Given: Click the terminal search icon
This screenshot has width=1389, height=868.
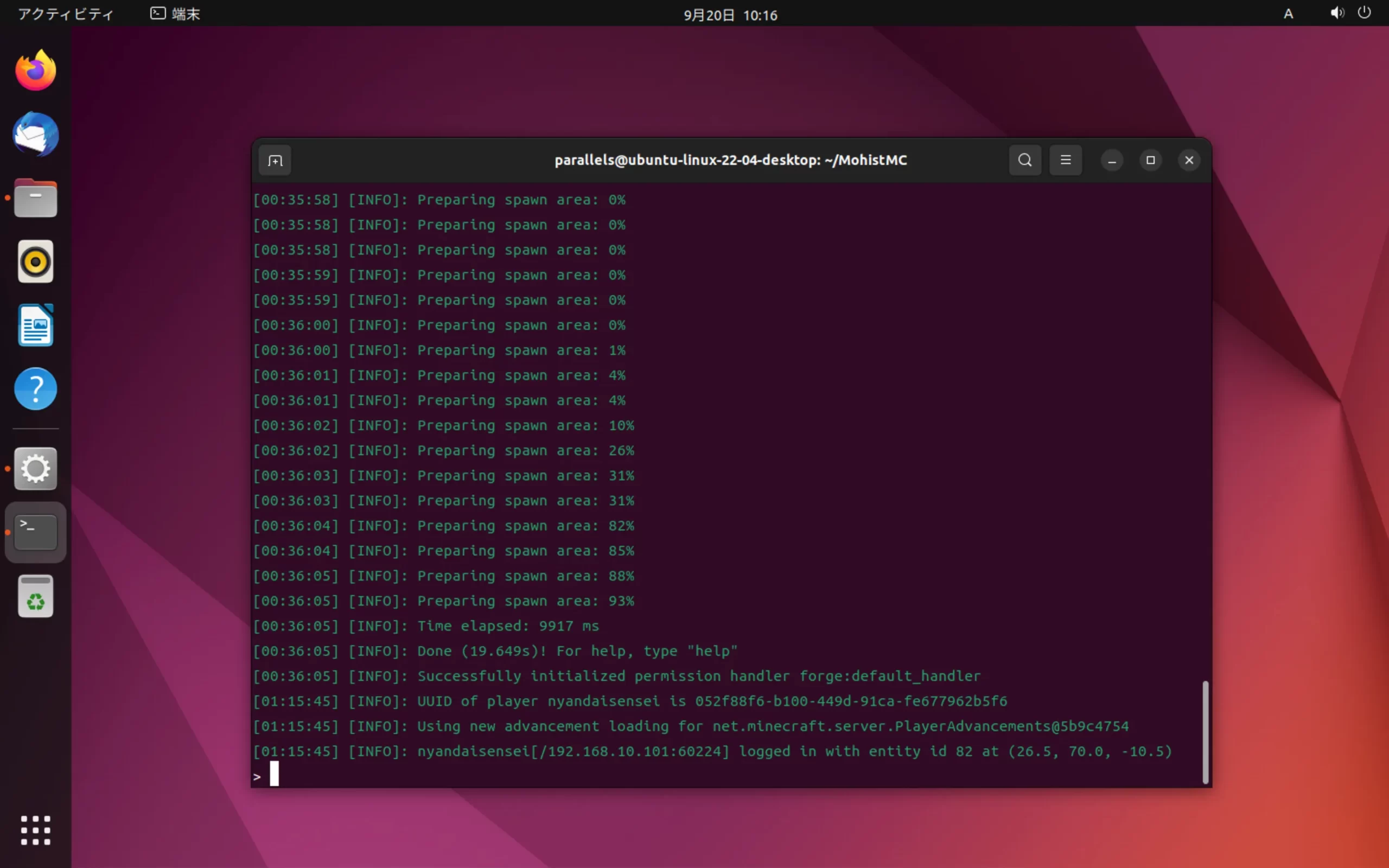Looking at the screenshot, I should [x=1024, y=160].
